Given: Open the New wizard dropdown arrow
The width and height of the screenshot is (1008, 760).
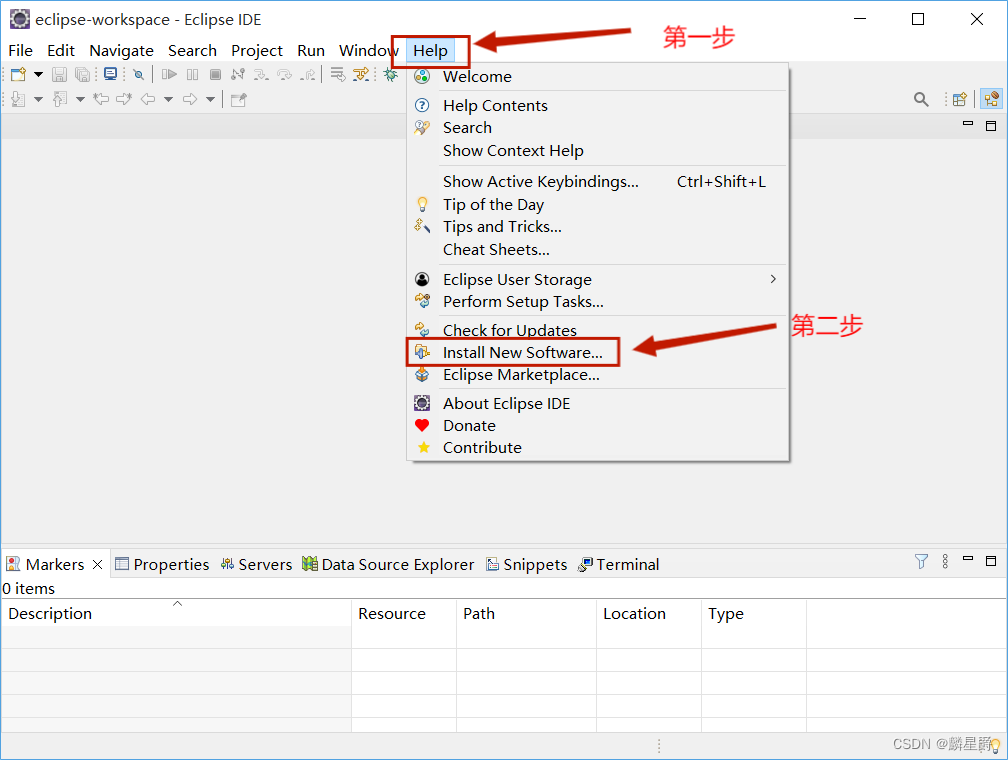Looking at the screenshot, I should 39,75.
